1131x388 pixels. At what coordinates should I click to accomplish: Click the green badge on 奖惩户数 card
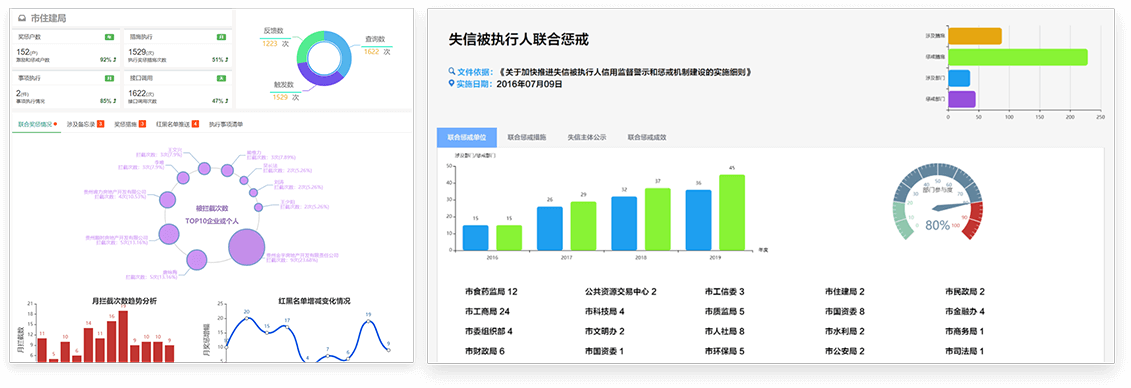(x=109, y=36)
